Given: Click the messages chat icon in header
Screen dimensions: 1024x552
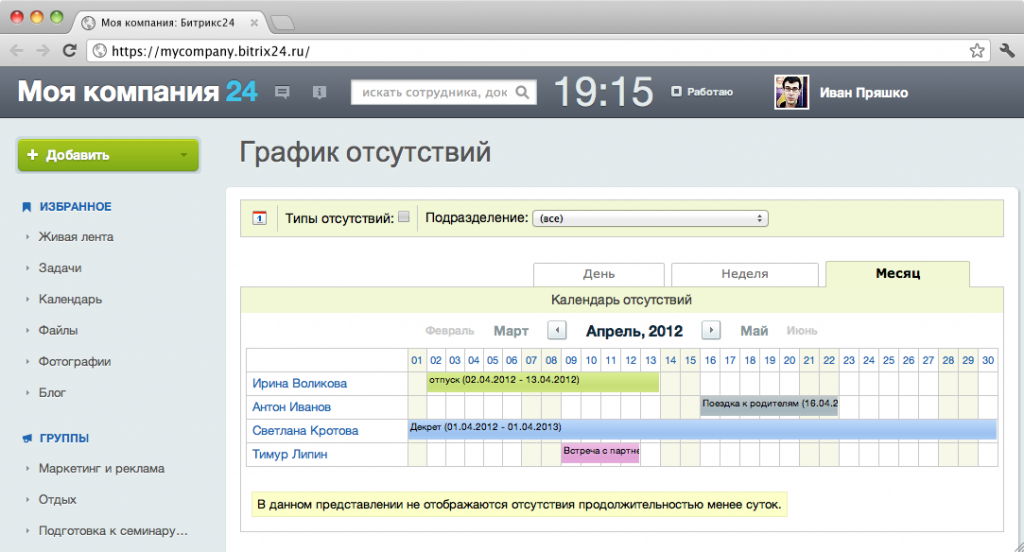Looking at the screenshot, I should [282, 93].
